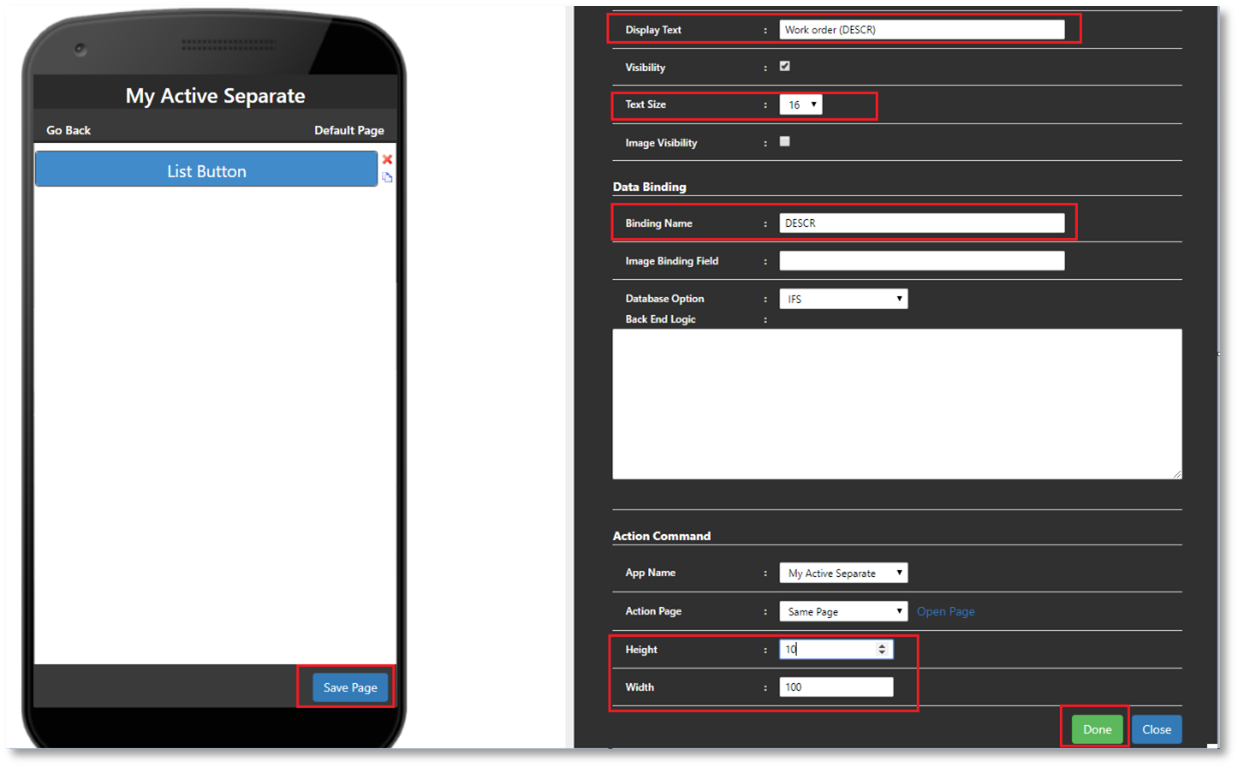Select the blue List Button widget
Image resolution: width=1239 pixels, height=768 pixels.
(206, 170)
